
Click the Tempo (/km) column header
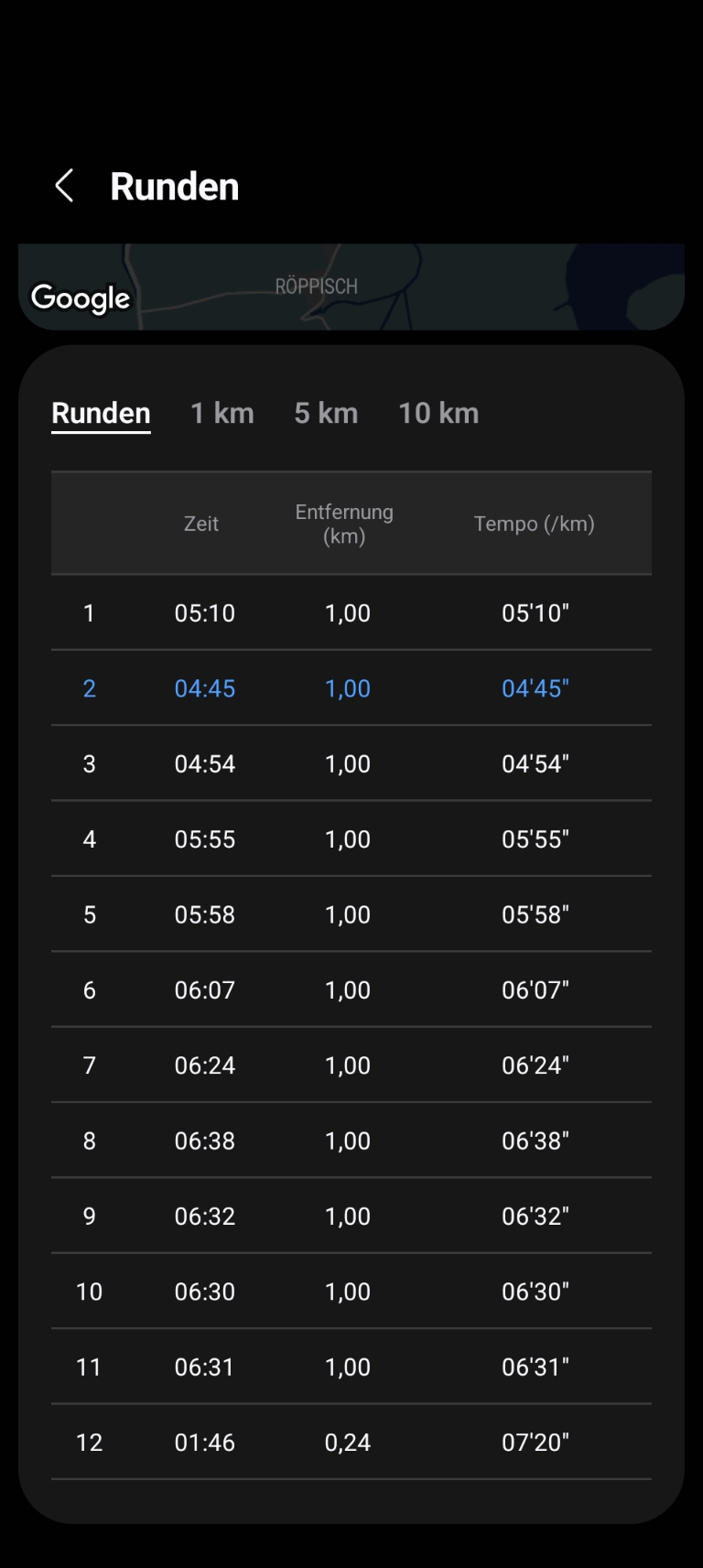coord(535,524)
